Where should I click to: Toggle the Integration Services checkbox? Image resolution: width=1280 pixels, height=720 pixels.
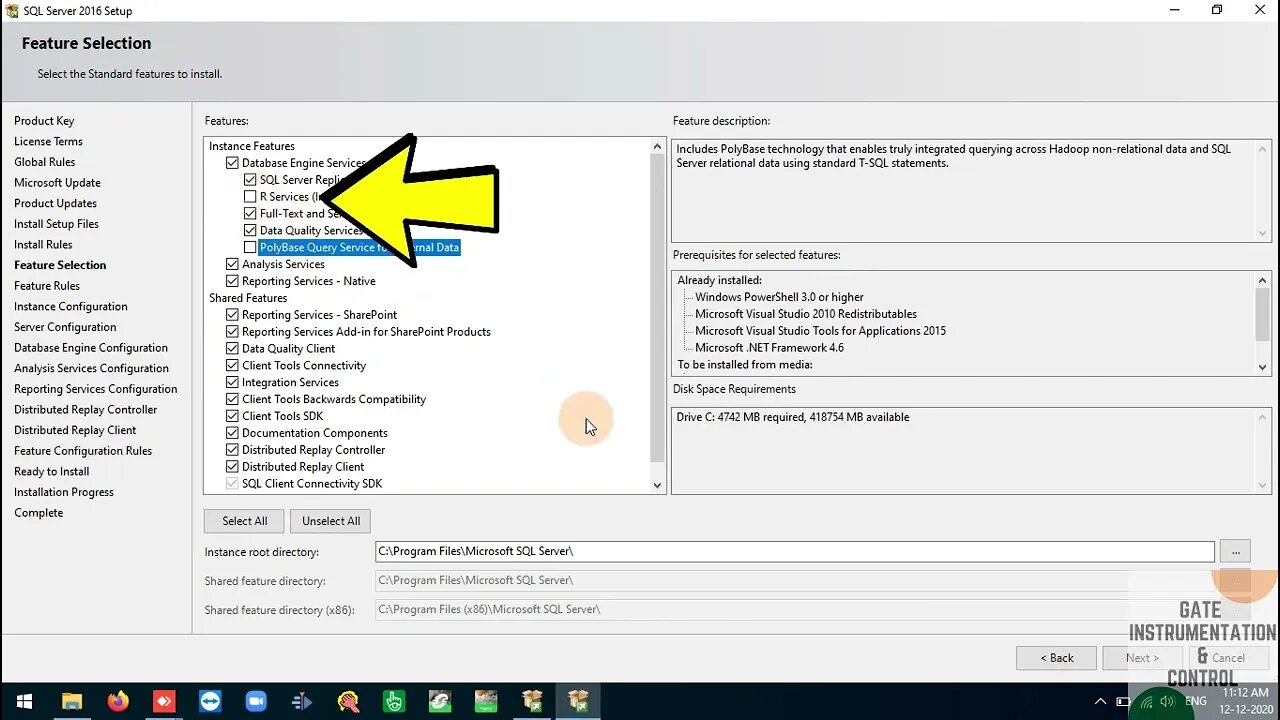click(x=233, y=383)
